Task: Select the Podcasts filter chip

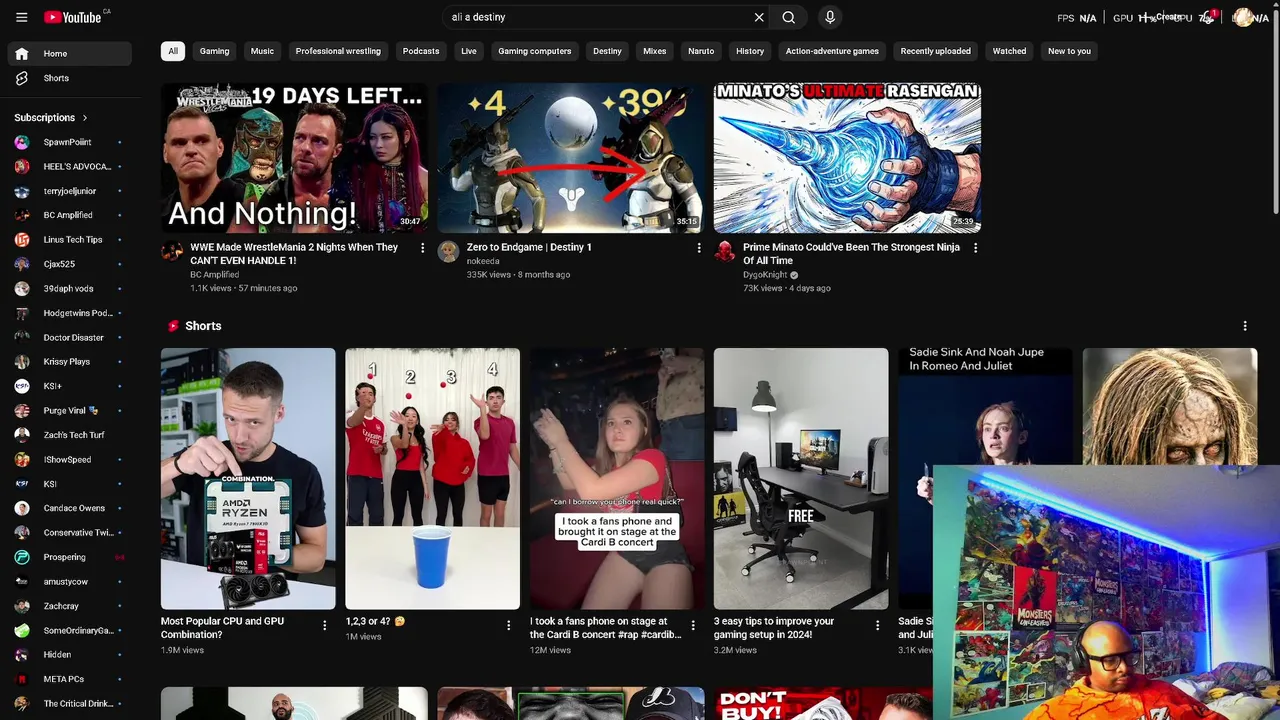Action: (x=421, y=51)
